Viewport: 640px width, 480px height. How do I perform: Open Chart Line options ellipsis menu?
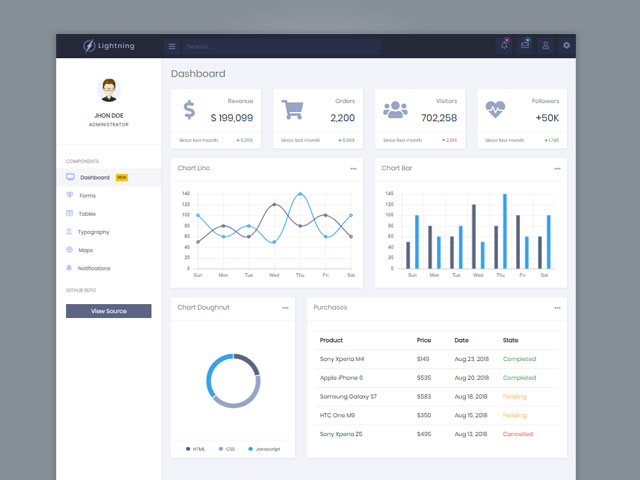353,169
